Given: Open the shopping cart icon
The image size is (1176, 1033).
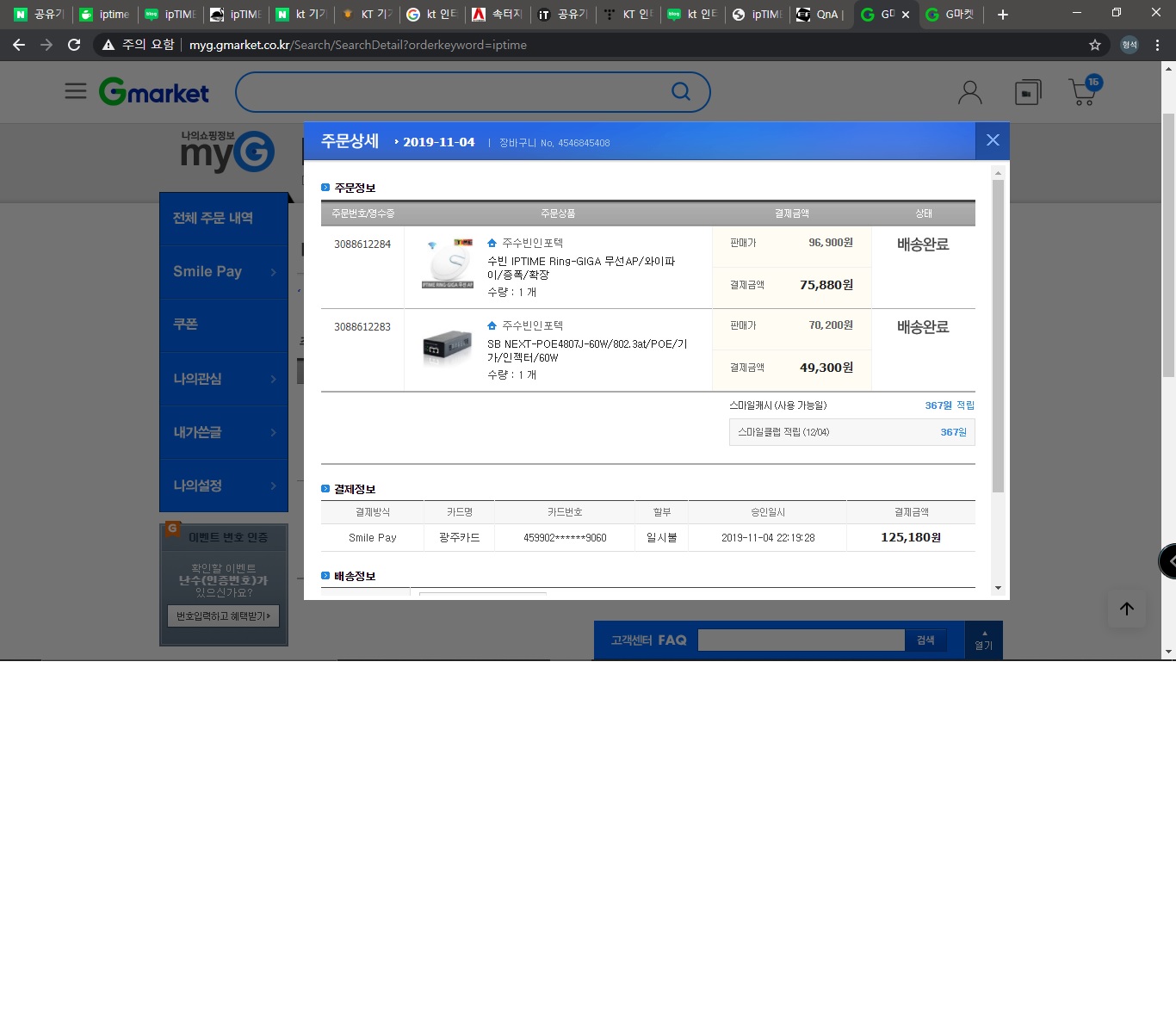Looking at the screenshot, I should [1084, 90].
